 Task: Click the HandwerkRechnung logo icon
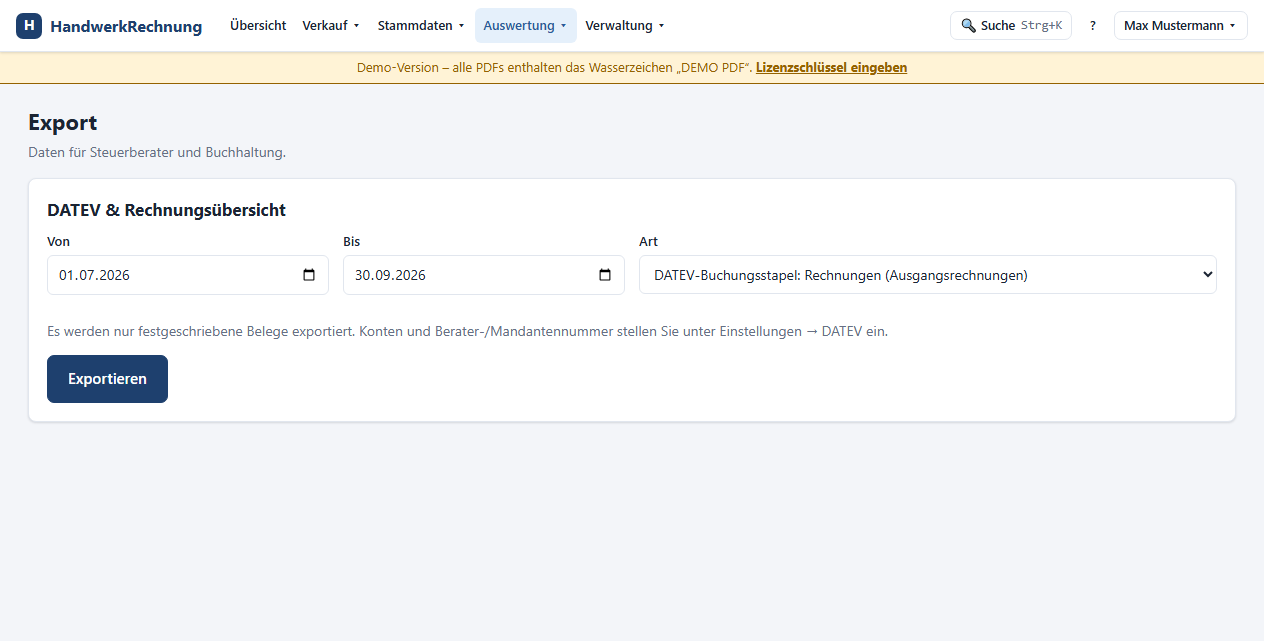pyautogui.click(x=29, y=26)
